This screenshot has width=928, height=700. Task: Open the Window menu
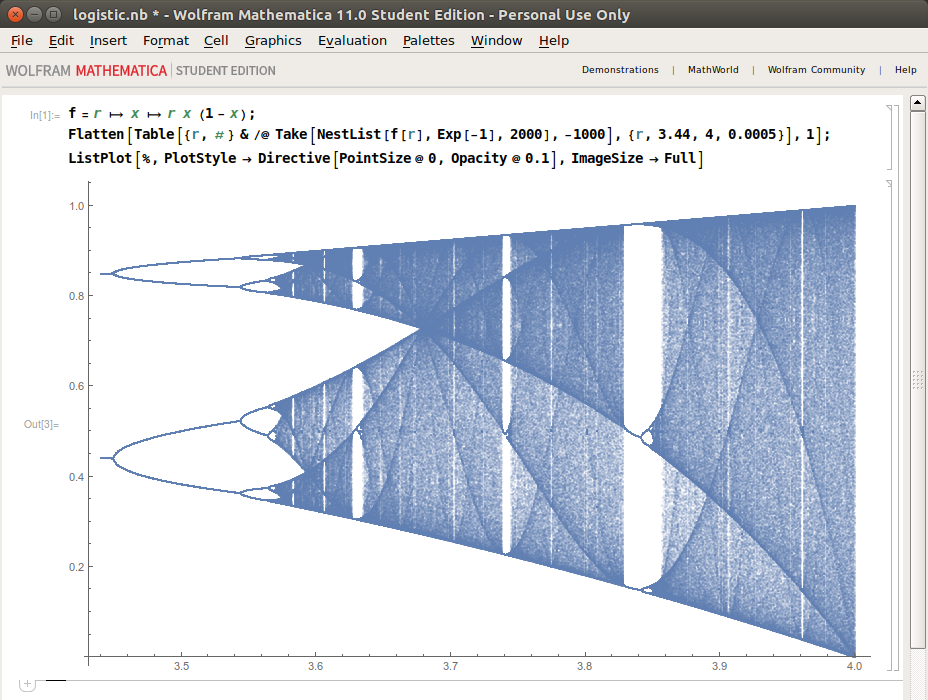pos(497,40)
